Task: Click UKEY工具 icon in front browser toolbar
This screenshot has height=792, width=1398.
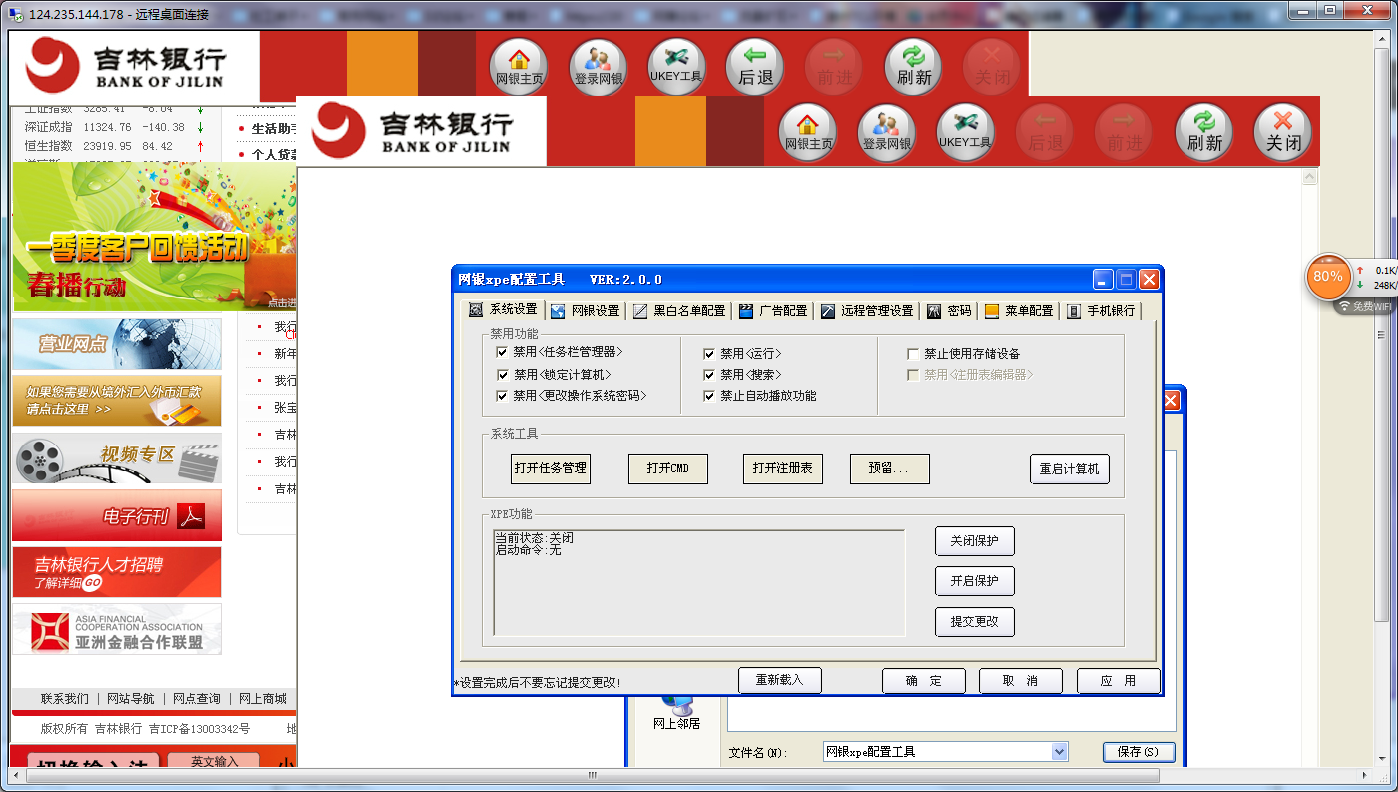Action: 965,132
